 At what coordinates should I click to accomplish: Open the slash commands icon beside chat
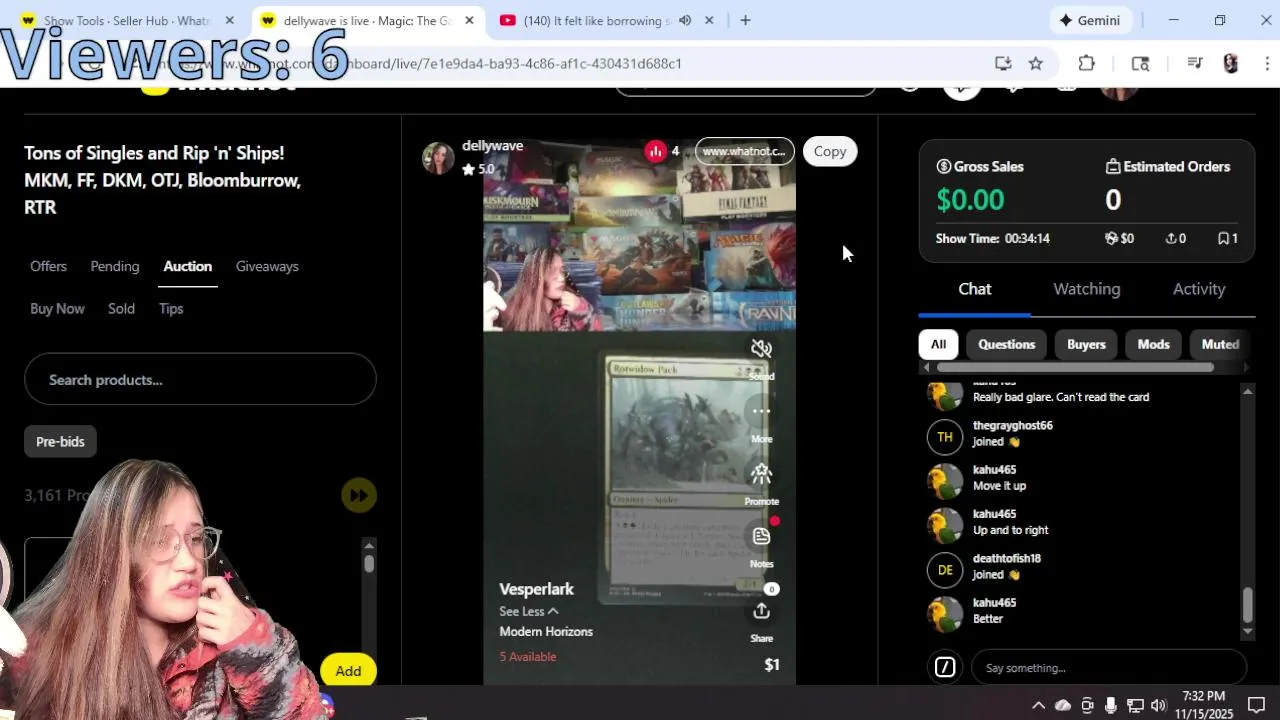tap(944, 667)
